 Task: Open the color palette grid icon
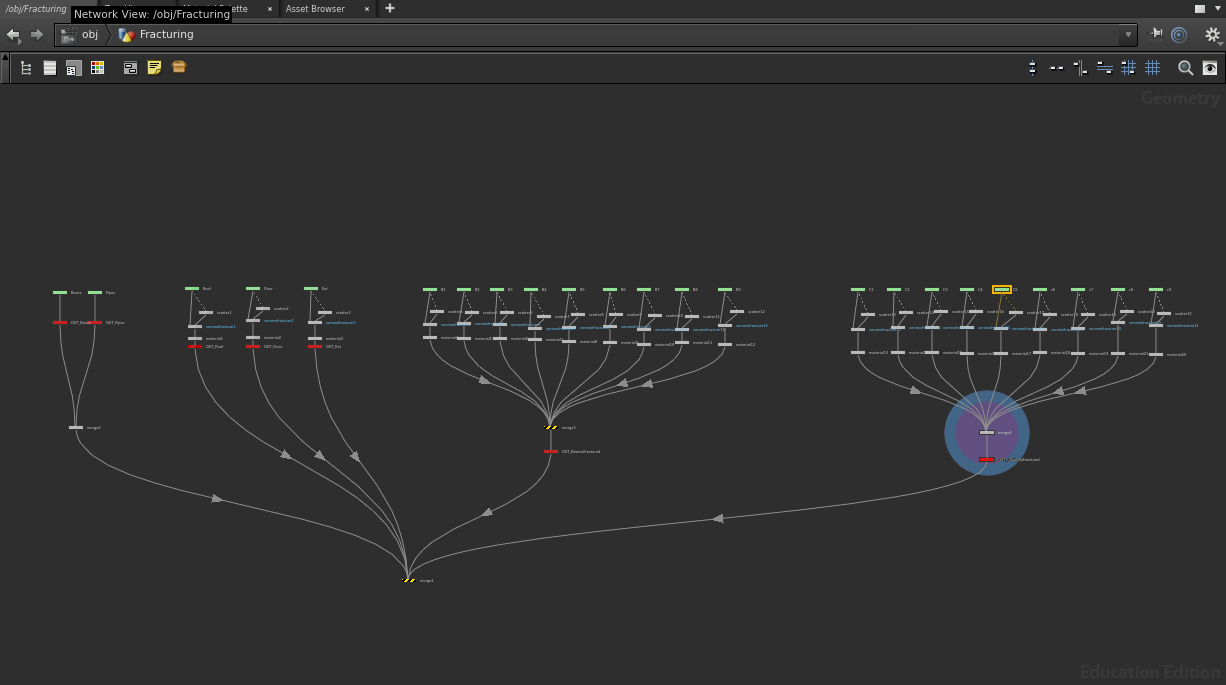click(x=98, y=68)
